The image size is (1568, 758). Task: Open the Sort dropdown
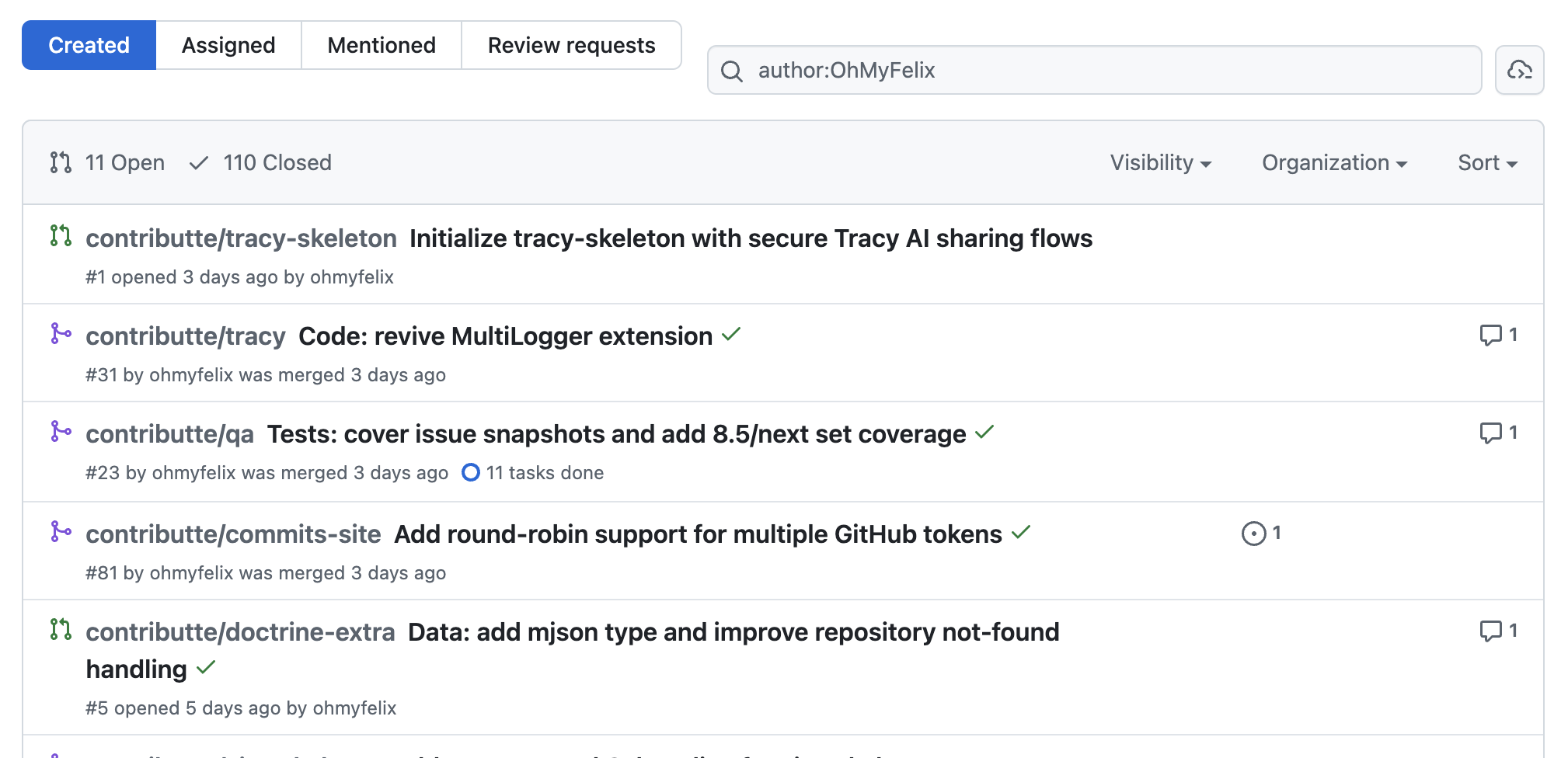tap(1487, 162)
